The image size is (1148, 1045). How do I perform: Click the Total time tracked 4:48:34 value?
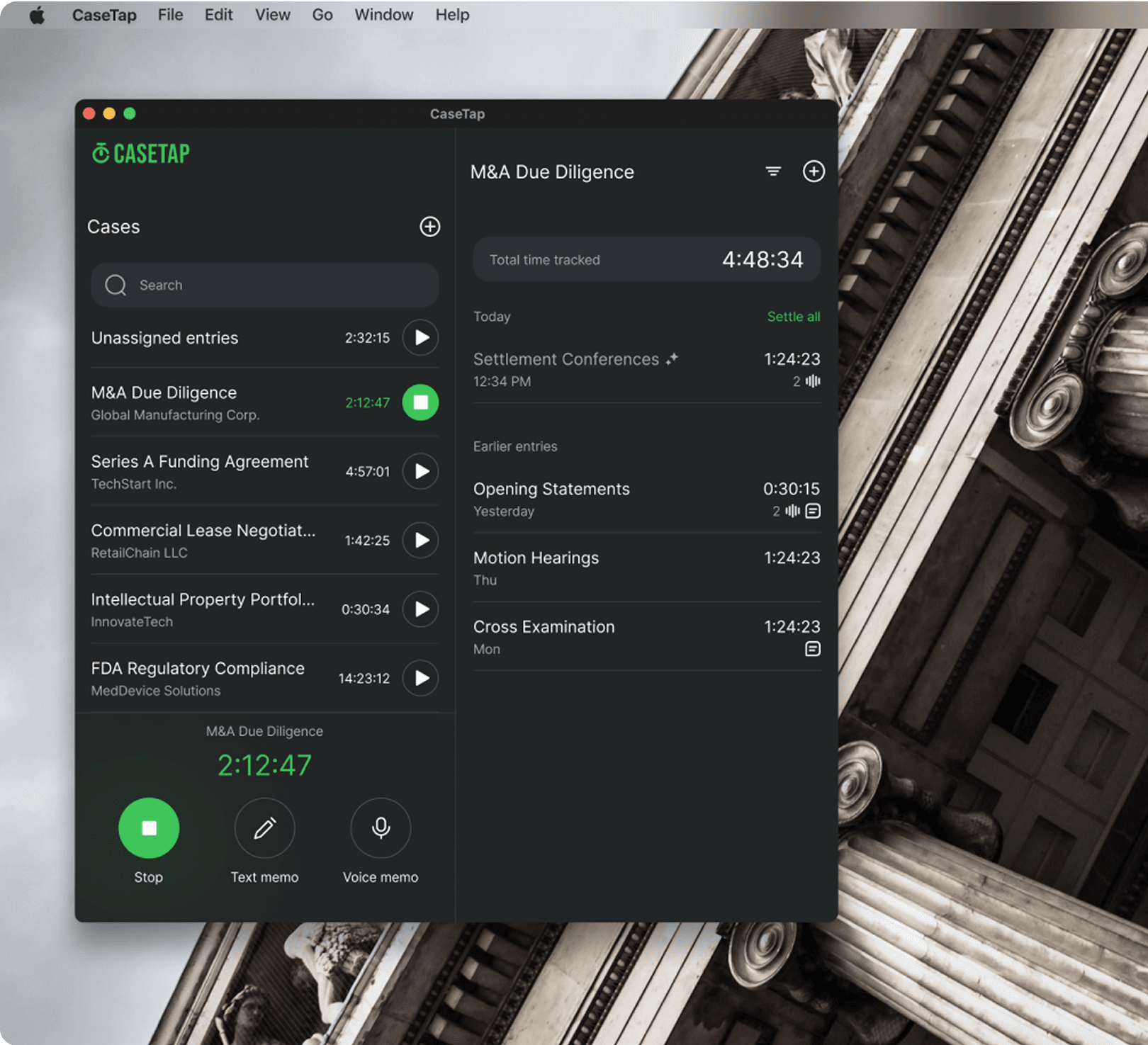pos(762,259)
